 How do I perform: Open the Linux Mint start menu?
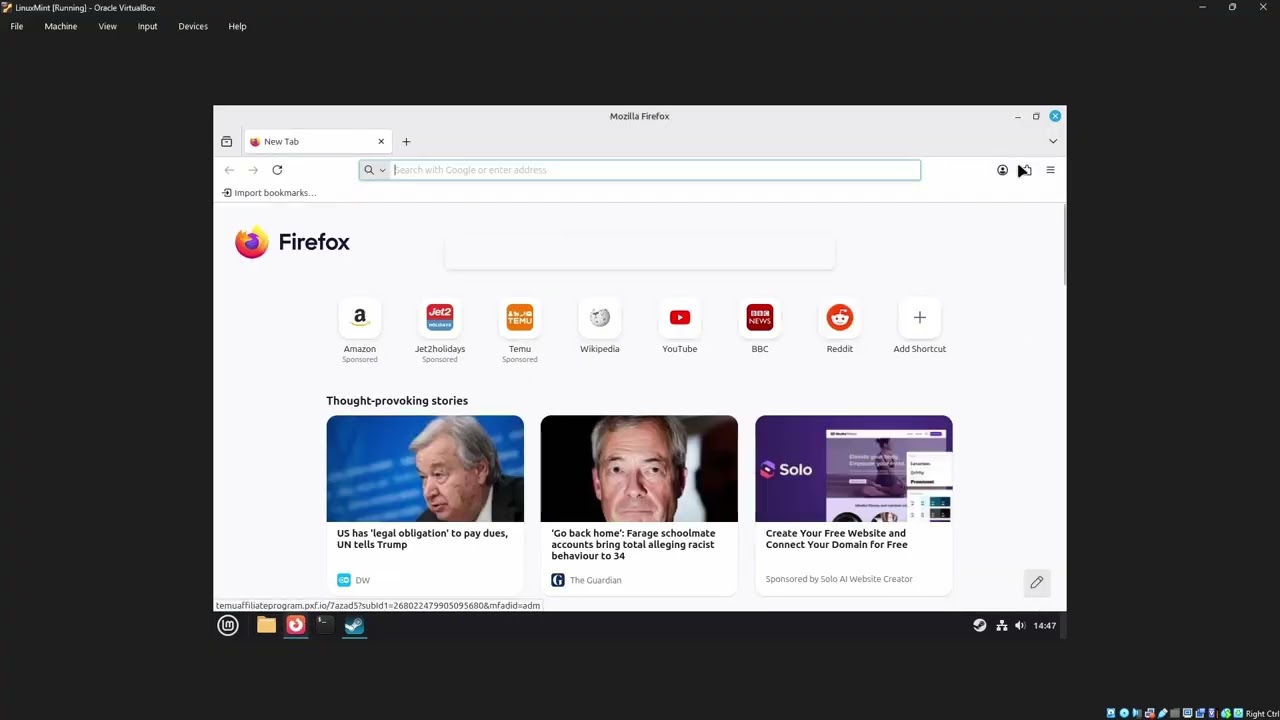228,626
